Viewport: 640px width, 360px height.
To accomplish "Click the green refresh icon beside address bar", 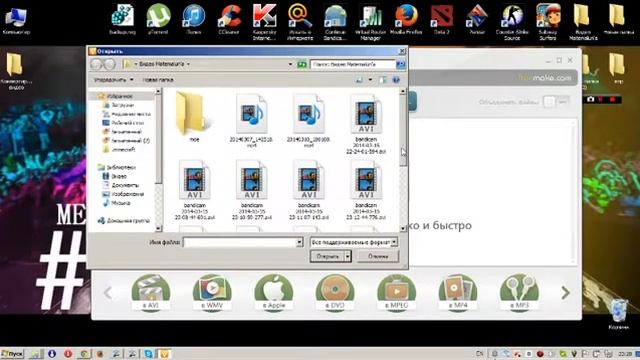I will 302,64.
